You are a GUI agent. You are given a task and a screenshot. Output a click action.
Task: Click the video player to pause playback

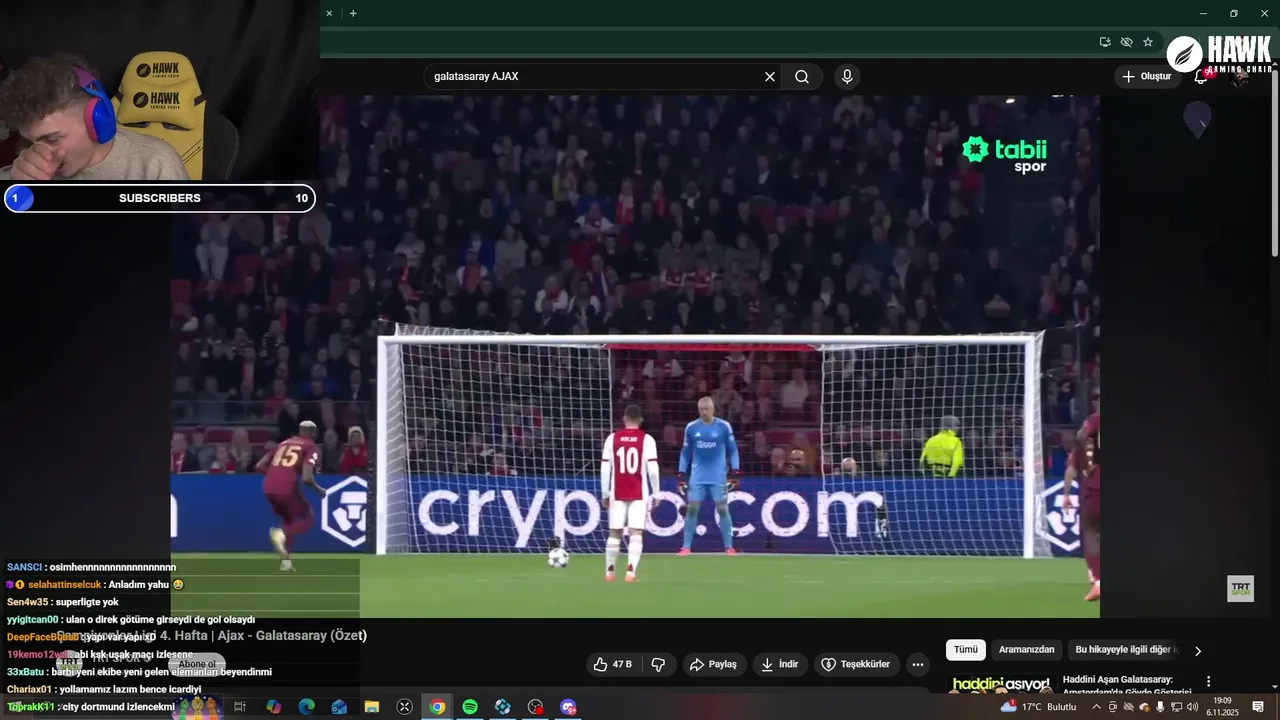635,356
